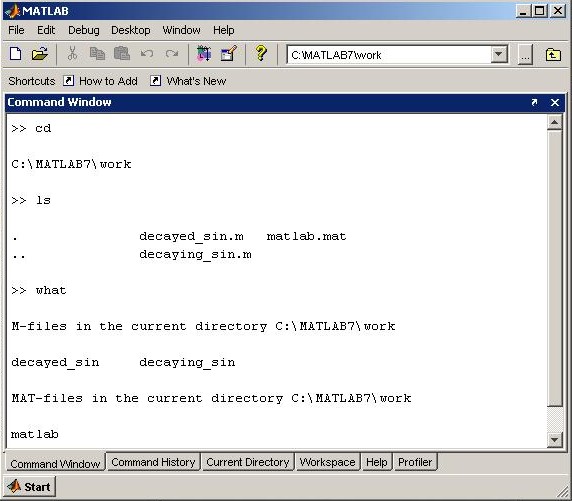
Task: Click the 'matlab' MAT-file entry at bottom
Action: [35, 434]
